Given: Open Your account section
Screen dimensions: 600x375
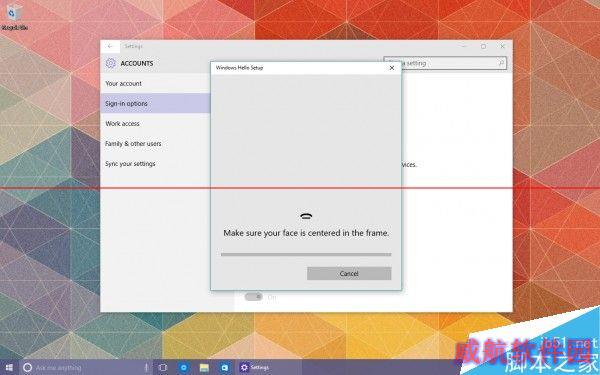Looking at the screenshot, I should click(155, 83).
